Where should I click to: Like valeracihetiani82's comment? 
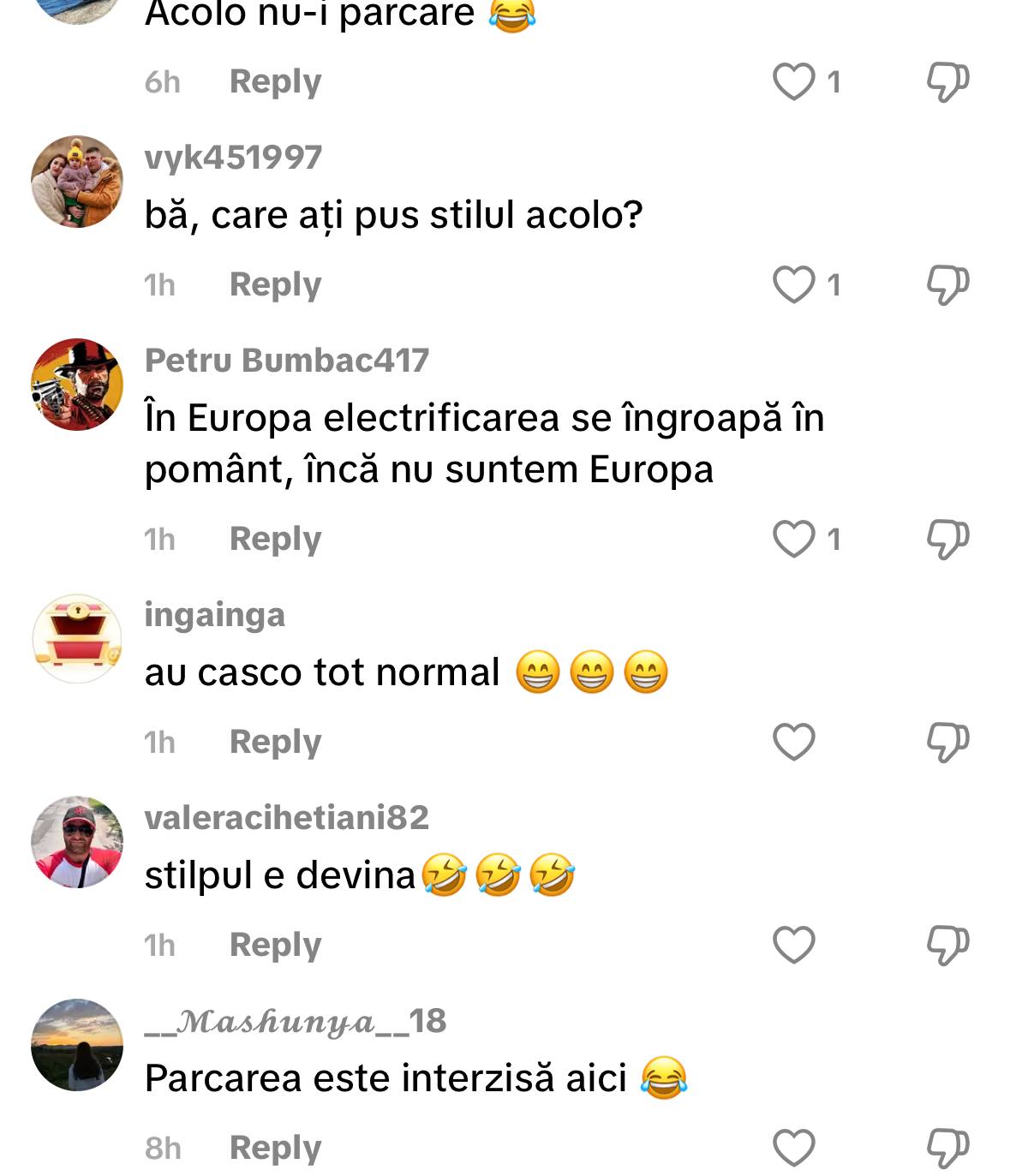[794, 946]
